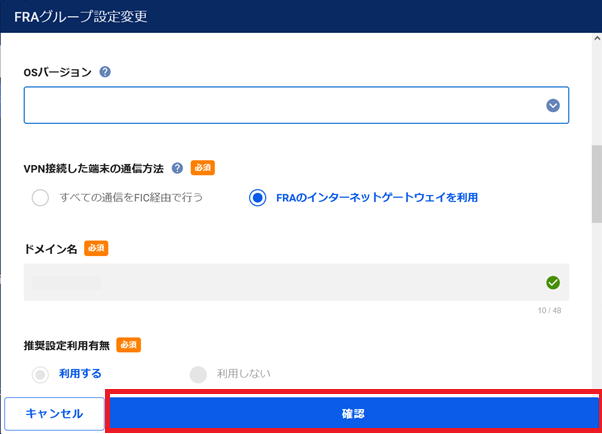Viewport: 602px width, 434px height.
Task: Open help icon beside OSバージョン label
Action: click(x=105, y=72)
